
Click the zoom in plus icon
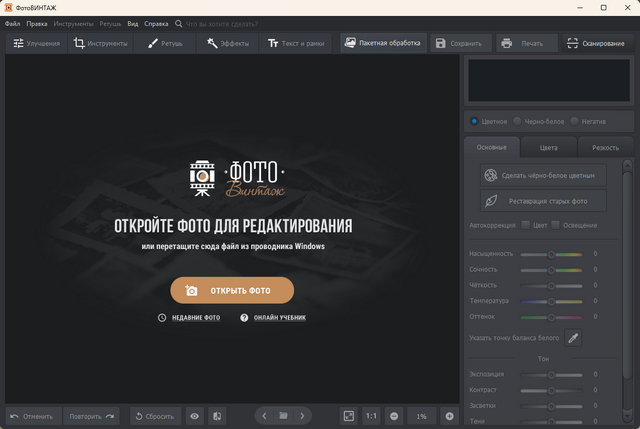[x=449, y=415]
